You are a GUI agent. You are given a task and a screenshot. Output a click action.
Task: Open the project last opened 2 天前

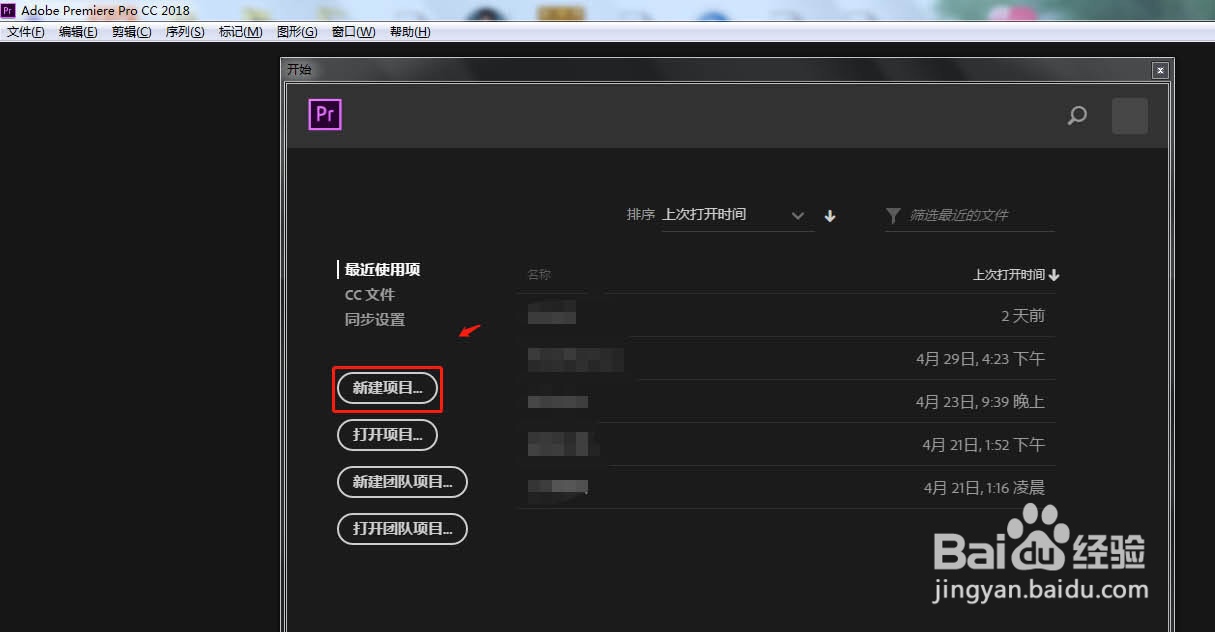tap(787, 315)
